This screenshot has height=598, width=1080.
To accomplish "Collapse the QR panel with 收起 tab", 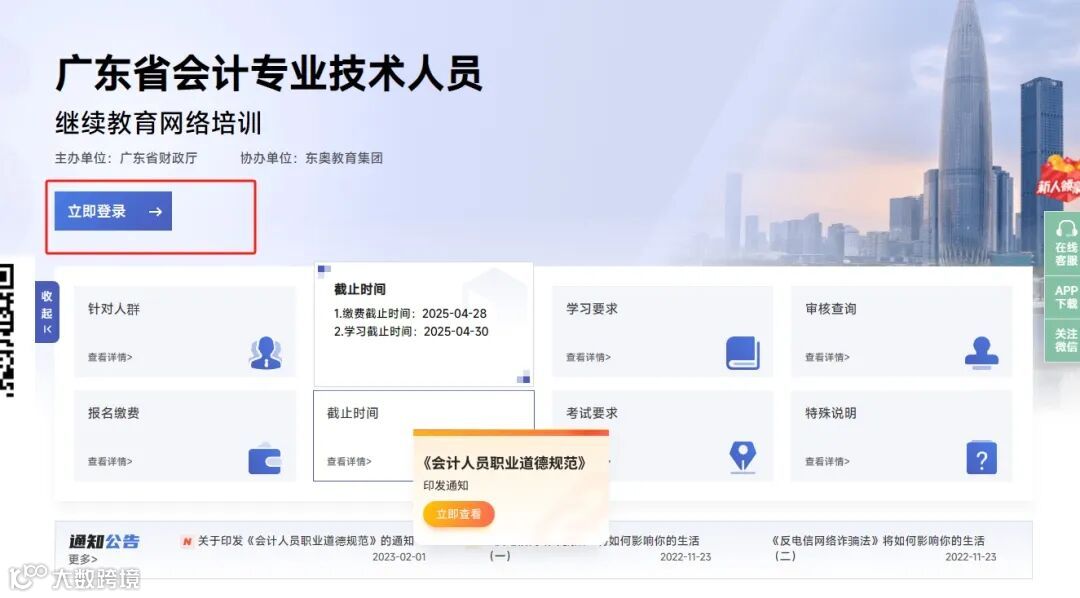I will [47, 311].
